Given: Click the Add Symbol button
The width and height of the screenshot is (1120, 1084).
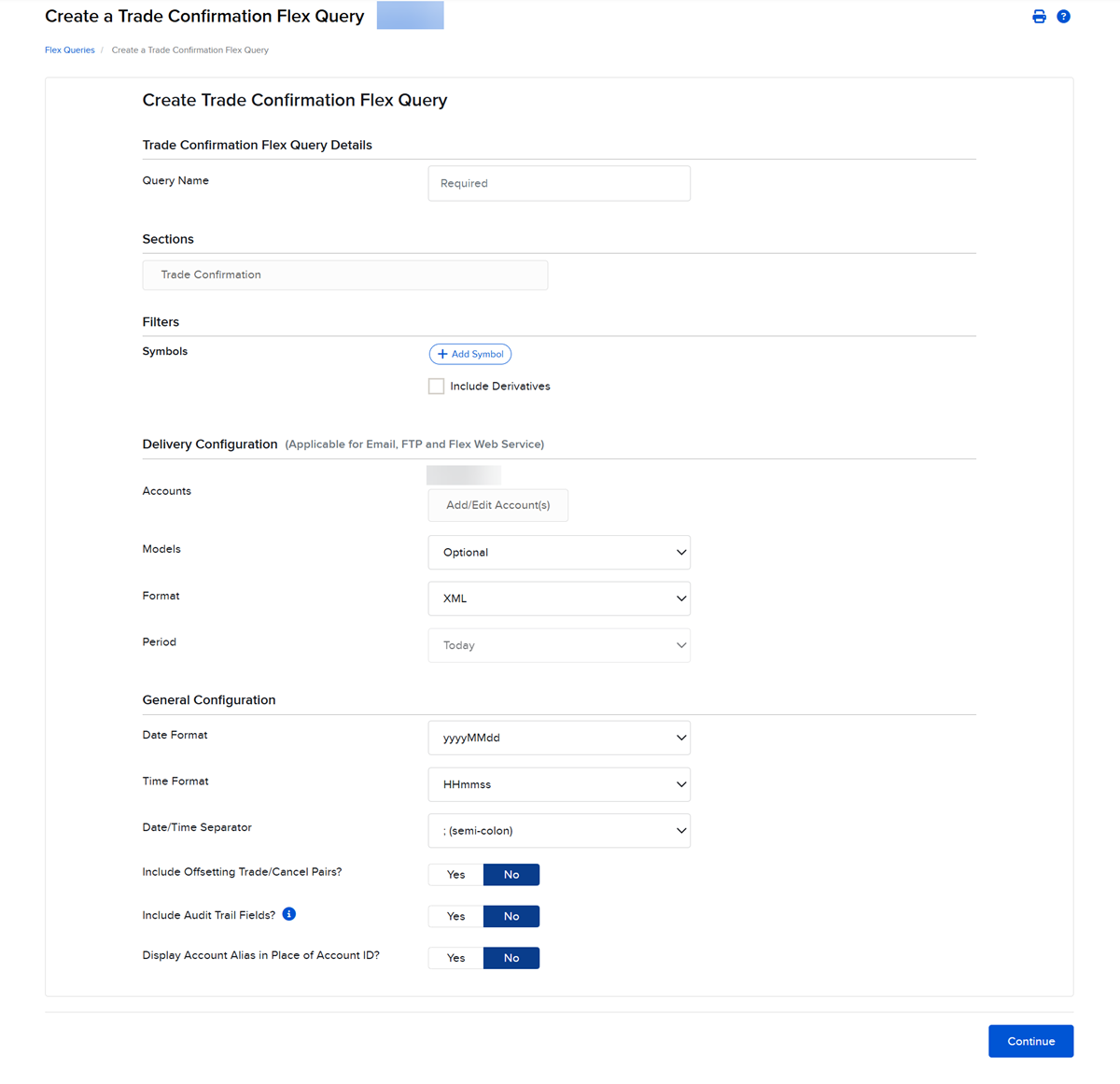Looking at the screenshot, I should pos(470,354).
